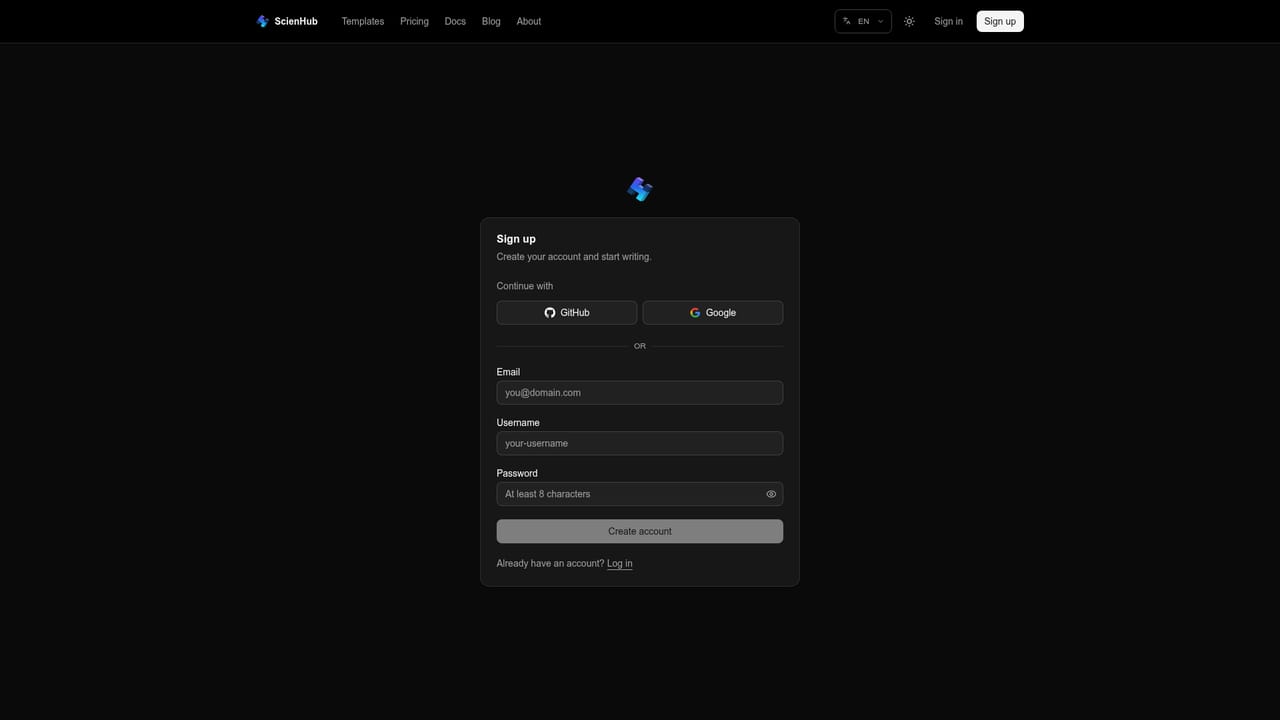Screen dimensions: 1280x720
Task: Open the About page
Action: [x=529, y=21]
